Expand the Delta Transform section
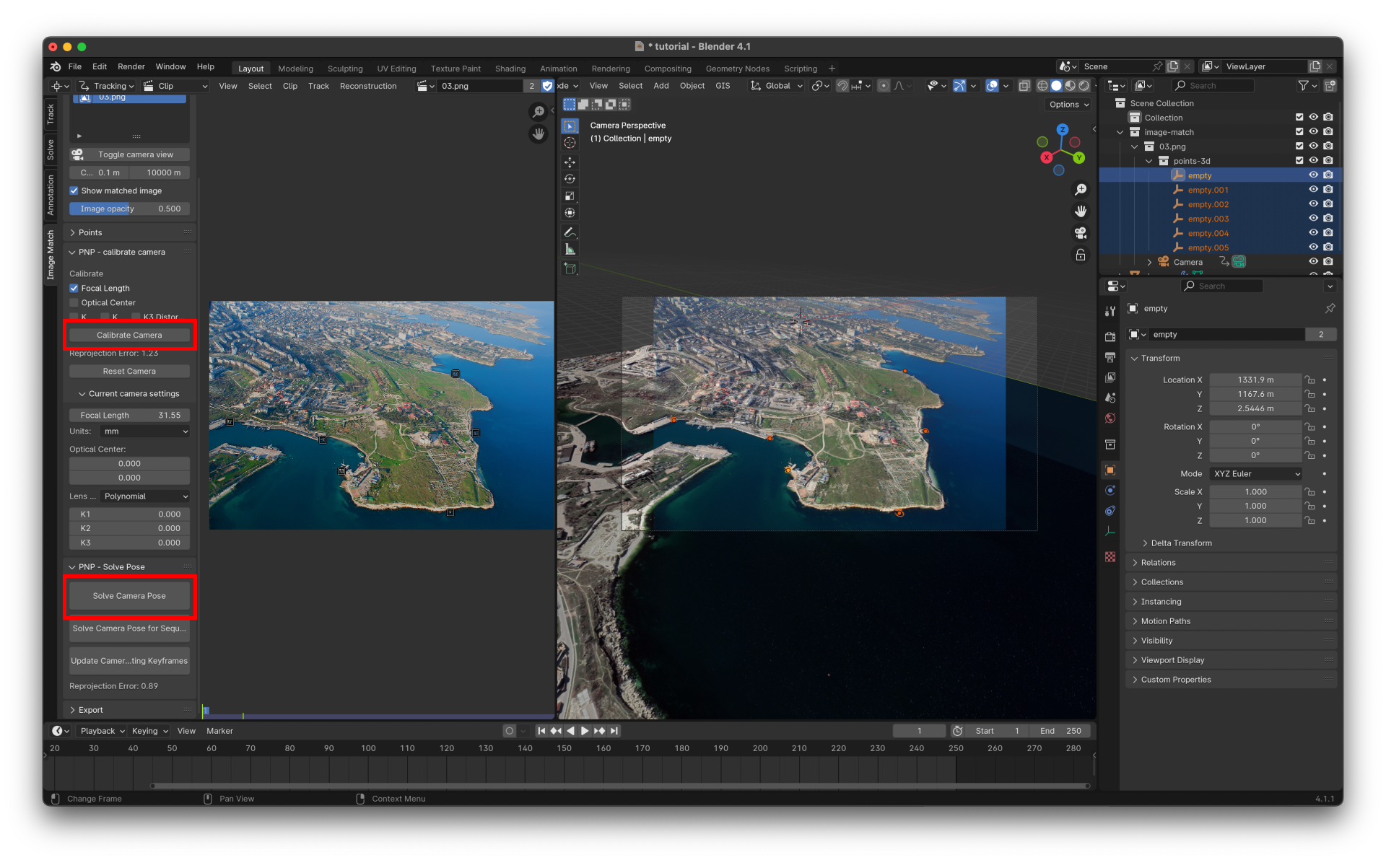 point(1181,543)
